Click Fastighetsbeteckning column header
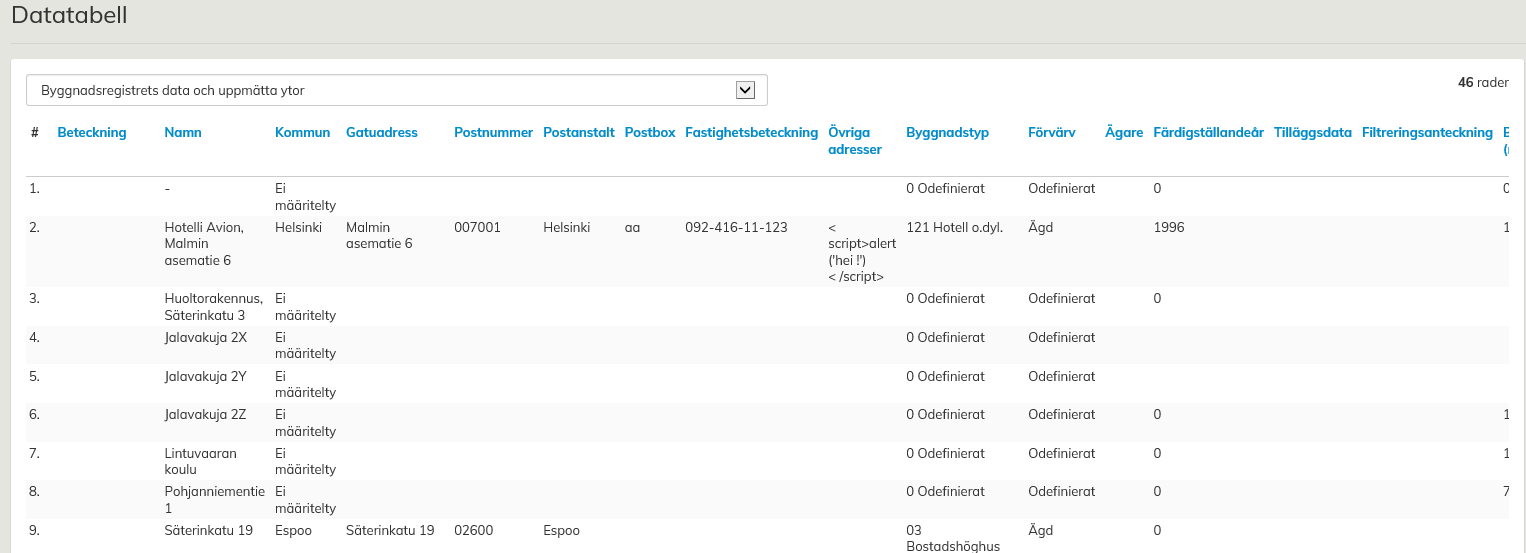The width and height of the screenshot is (1526, 553). click(x=751, y=133)
